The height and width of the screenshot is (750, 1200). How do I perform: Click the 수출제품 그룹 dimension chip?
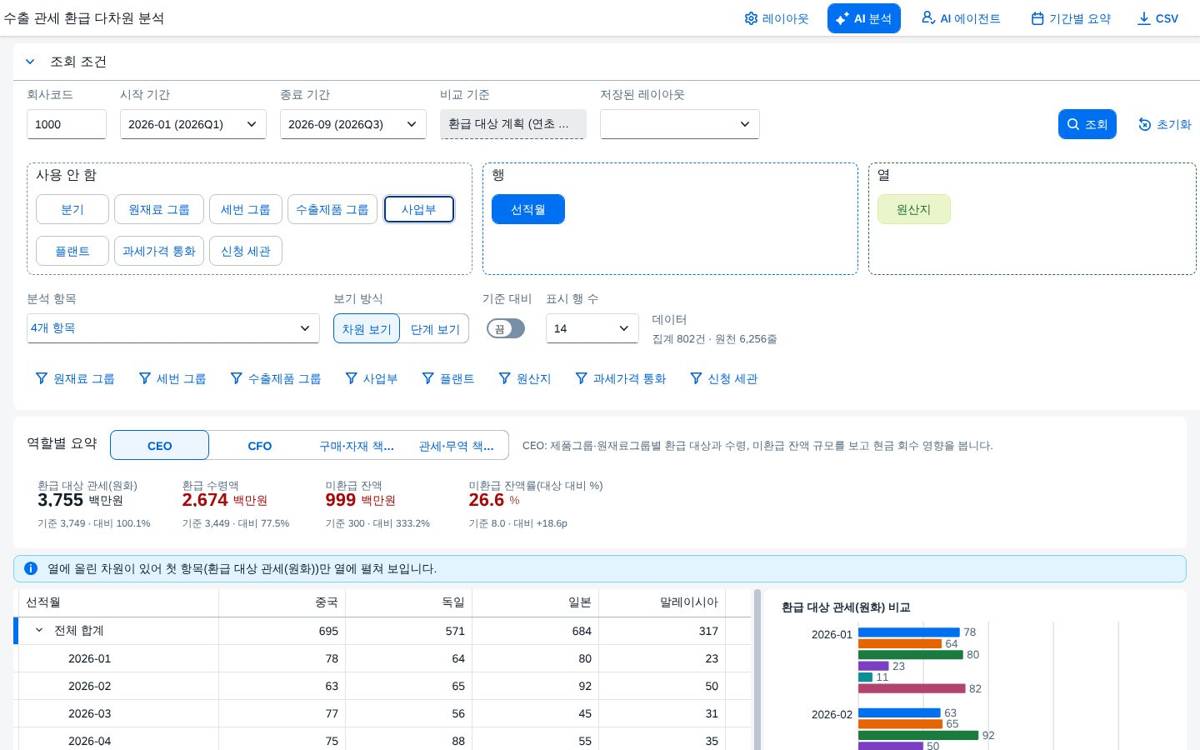coord(333,209)
